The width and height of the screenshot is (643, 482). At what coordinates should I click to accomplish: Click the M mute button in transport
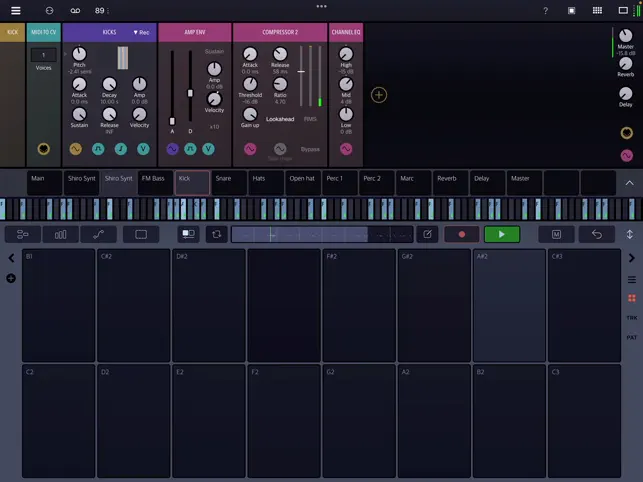click(x=556, y=234)
